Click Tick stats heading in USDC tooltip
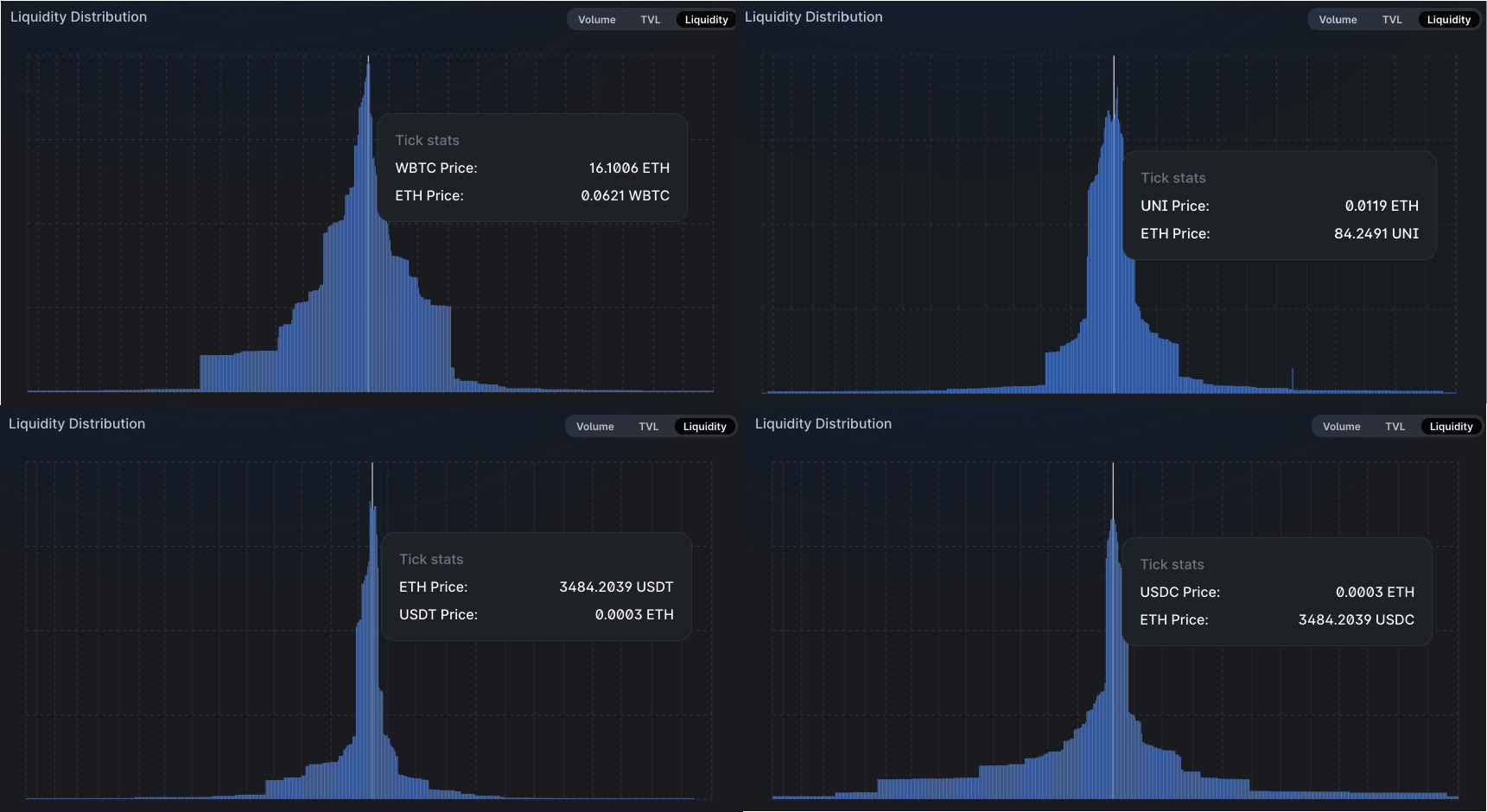 [1172, 564]
